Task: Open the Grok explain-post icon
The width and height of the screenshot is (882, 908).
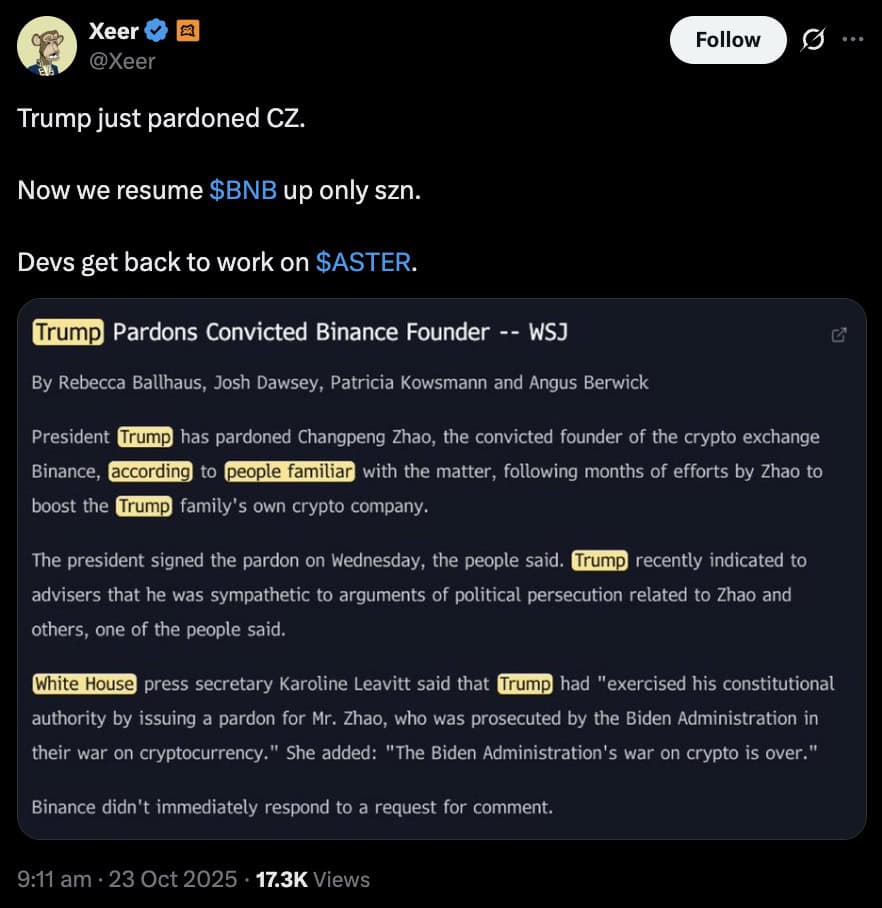Action: point(814,40)
